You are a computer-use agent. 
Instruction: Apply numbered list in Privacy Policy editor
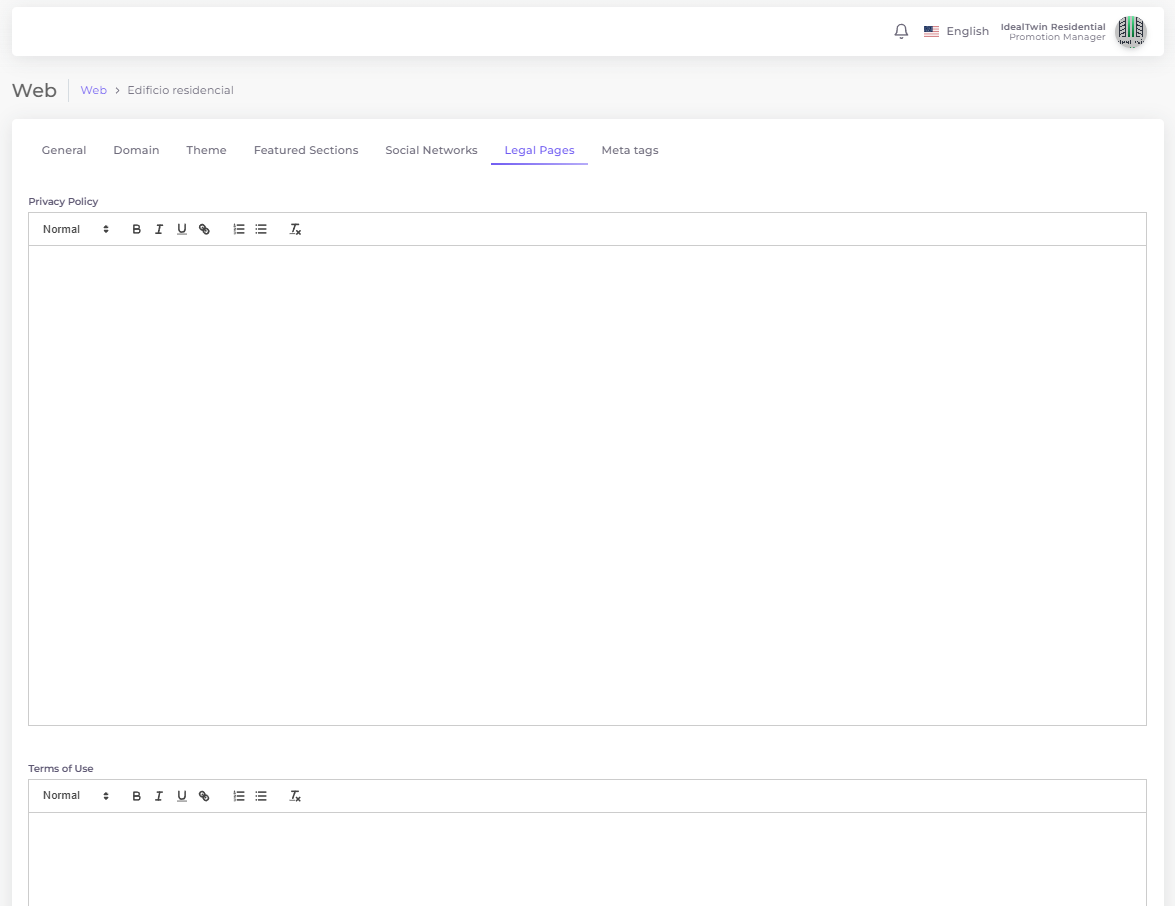pyautogui.click(x=239, y=229)
